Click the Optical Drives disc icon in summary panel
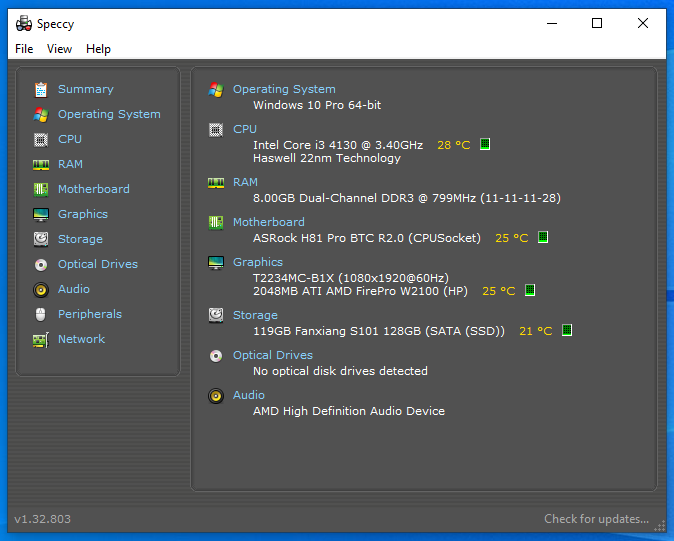This screenshot has height=541, width=674. click(216, 355)
